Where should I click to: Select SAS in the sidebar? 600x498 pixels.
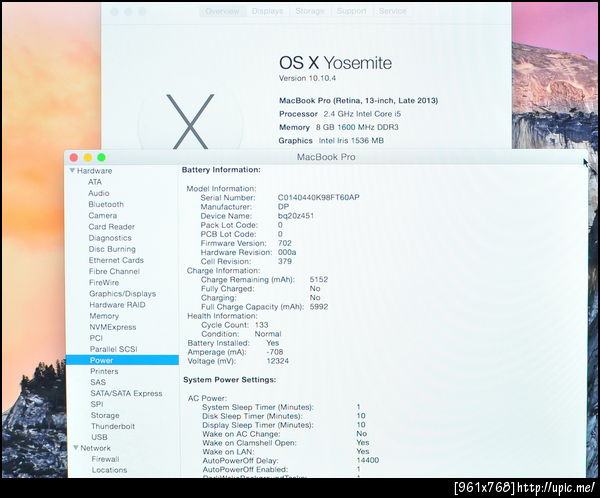(x=98, y=382)
